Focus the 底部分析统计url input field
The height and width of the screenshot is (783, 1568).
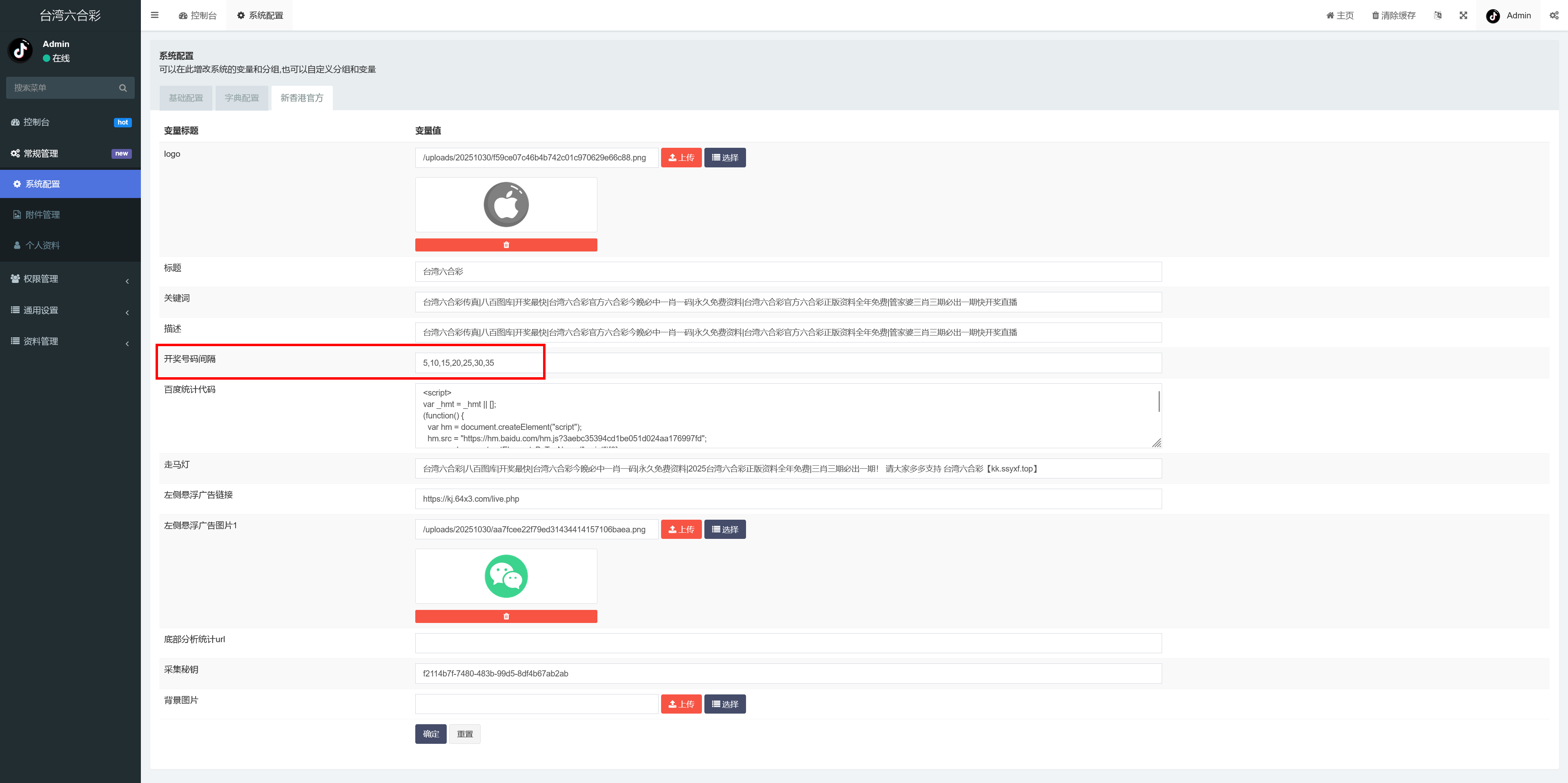point(788,643)
